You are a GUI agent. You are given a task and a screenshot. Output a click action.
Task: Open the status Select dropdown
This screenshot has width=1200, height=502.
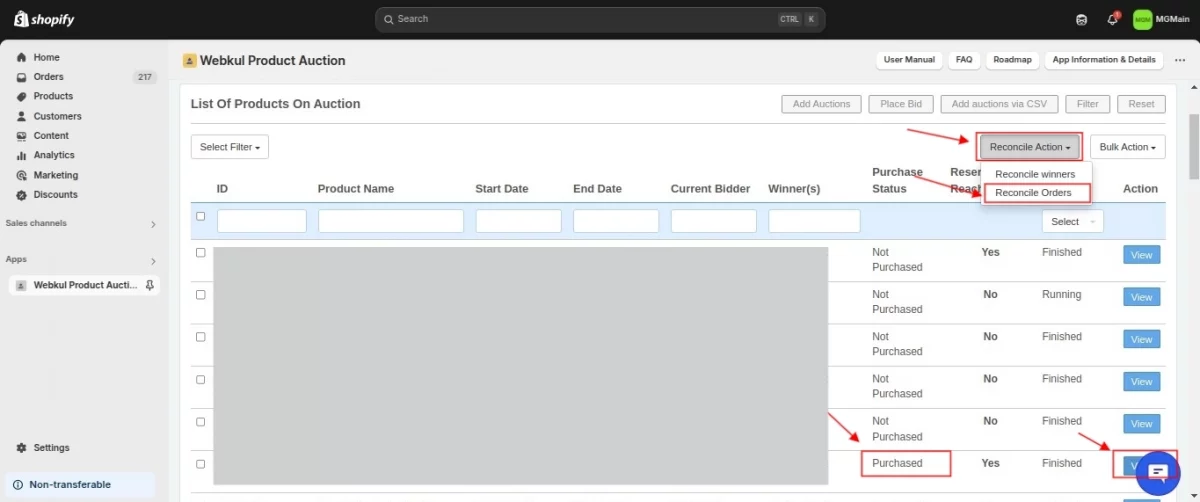(1072, 221)
